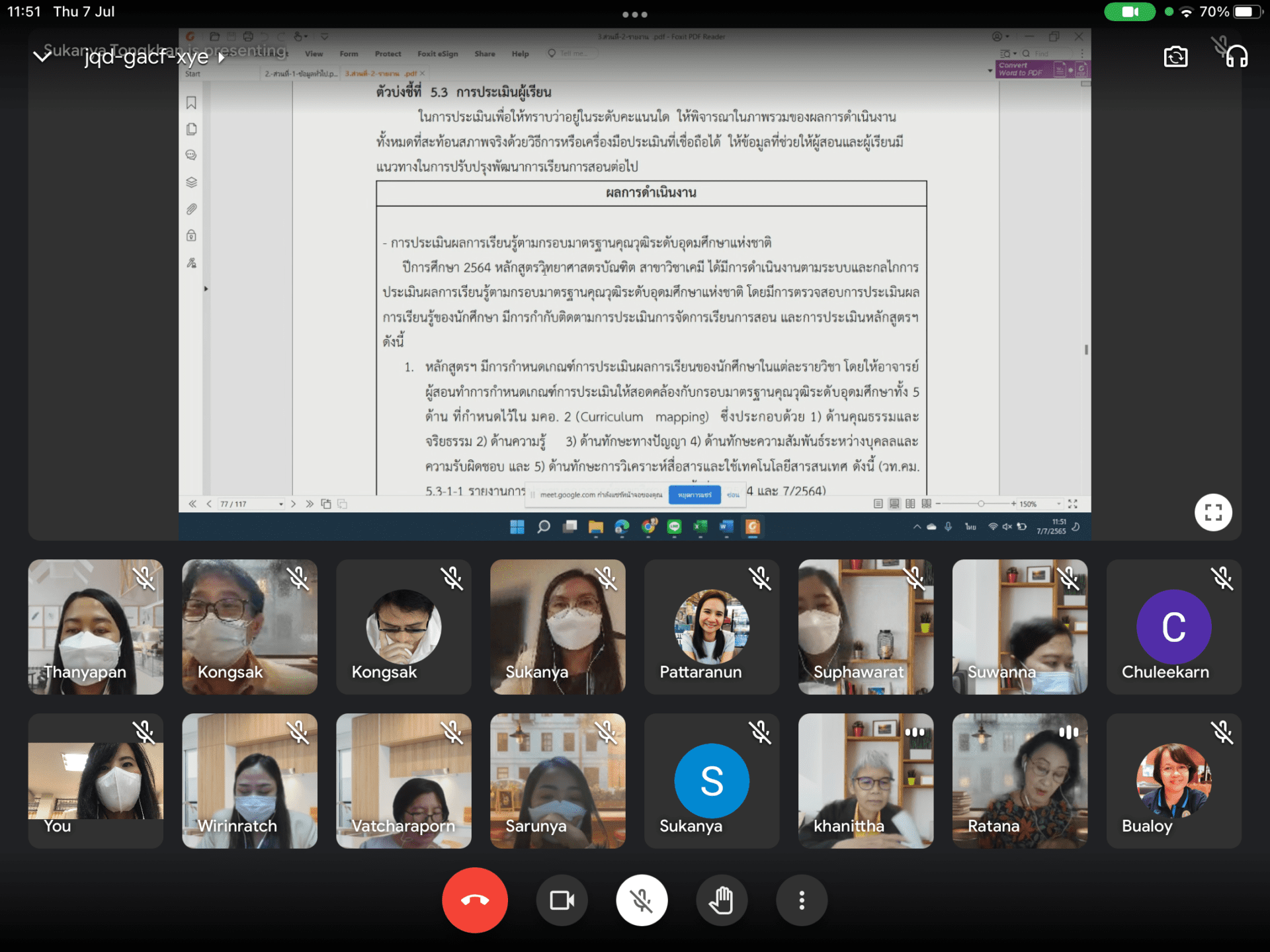This screenshot has width=1270, height=952.
Task: Open the Foxit account dropdown
Action: pyautogui.click(x=1000, y=36)
